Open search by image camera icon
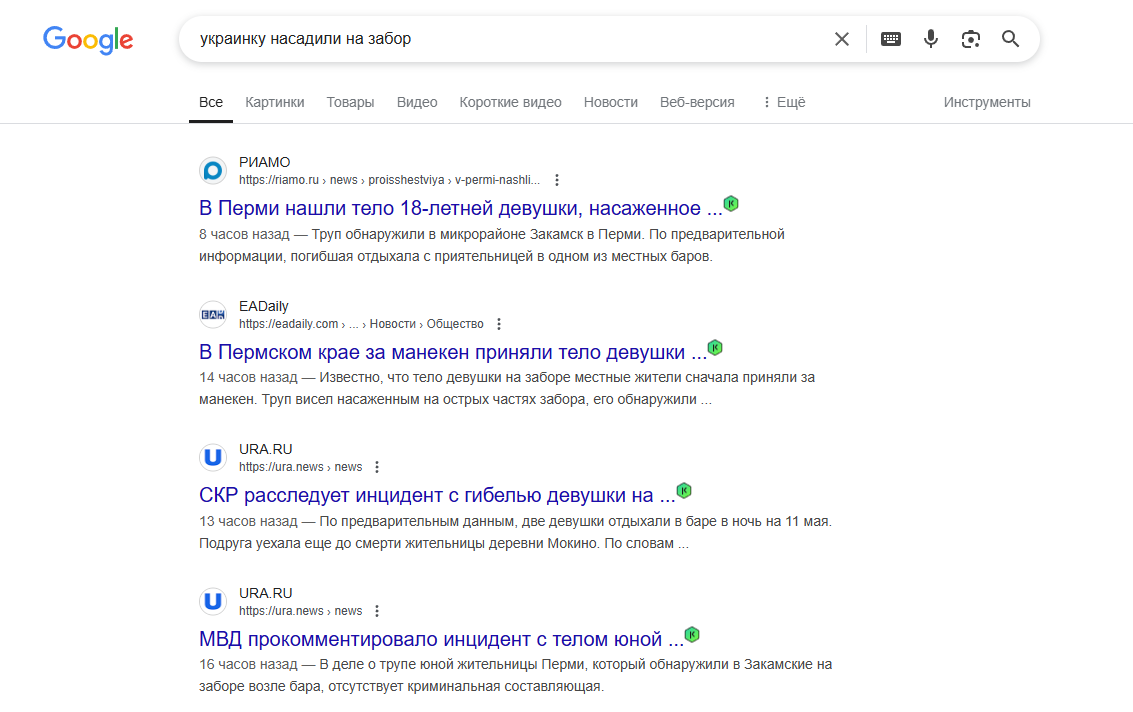Viewport: 1133px width, 712px height. [x=970, y=39]
